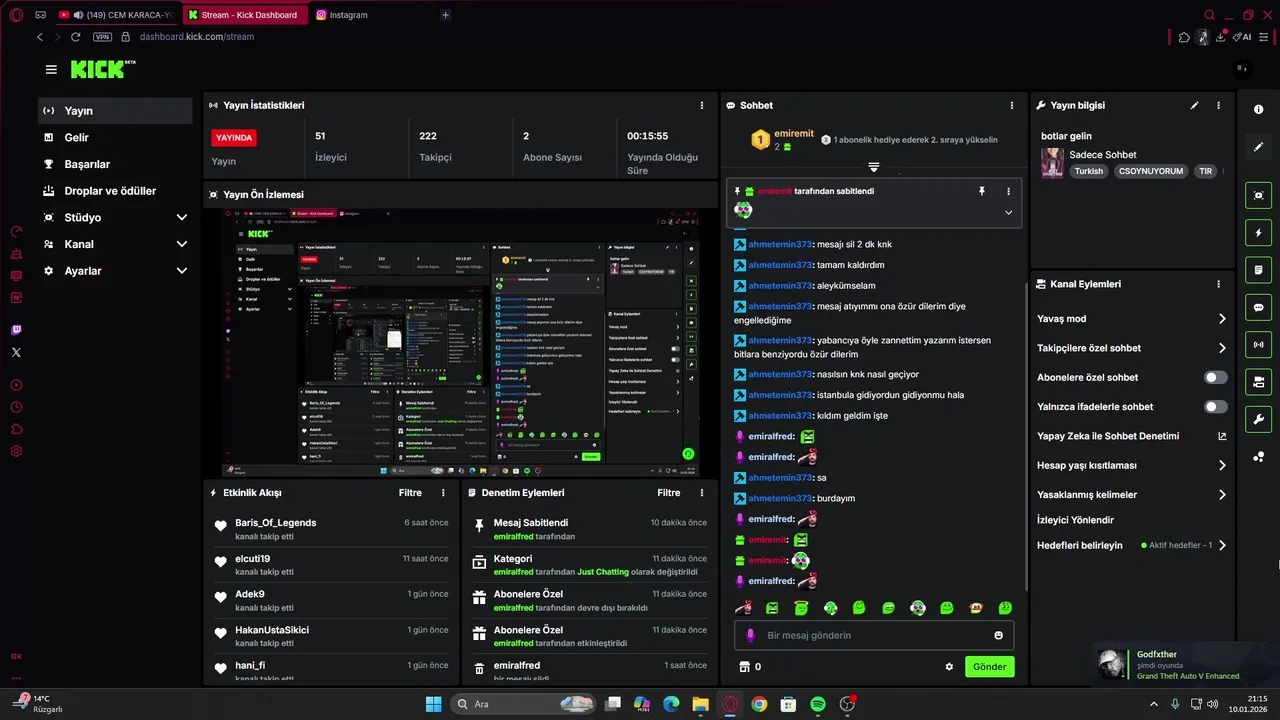
Task: Open the stream preview thumbnail
Action: pyautogui.click(x=461, y=343)
